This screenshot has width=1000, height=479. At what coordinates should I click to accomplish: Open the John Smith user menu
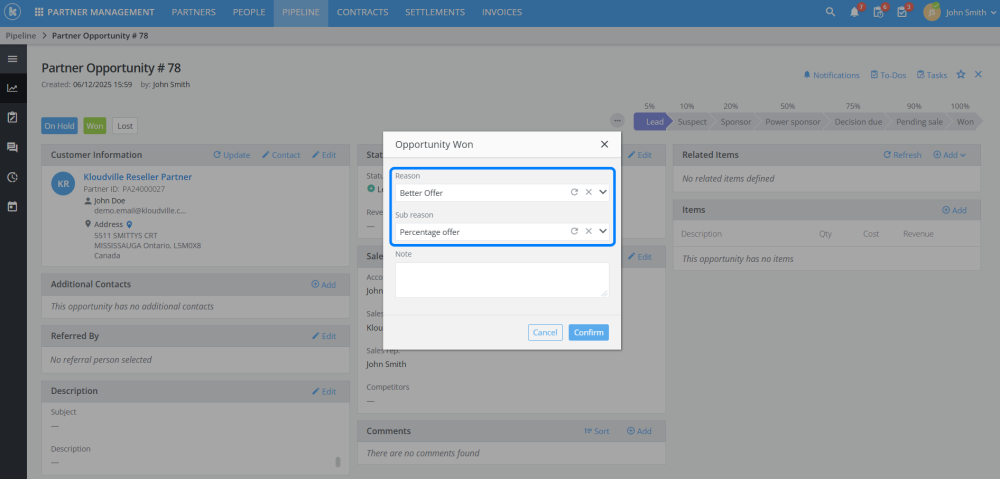pyautogui.click(x=971, y=12)
